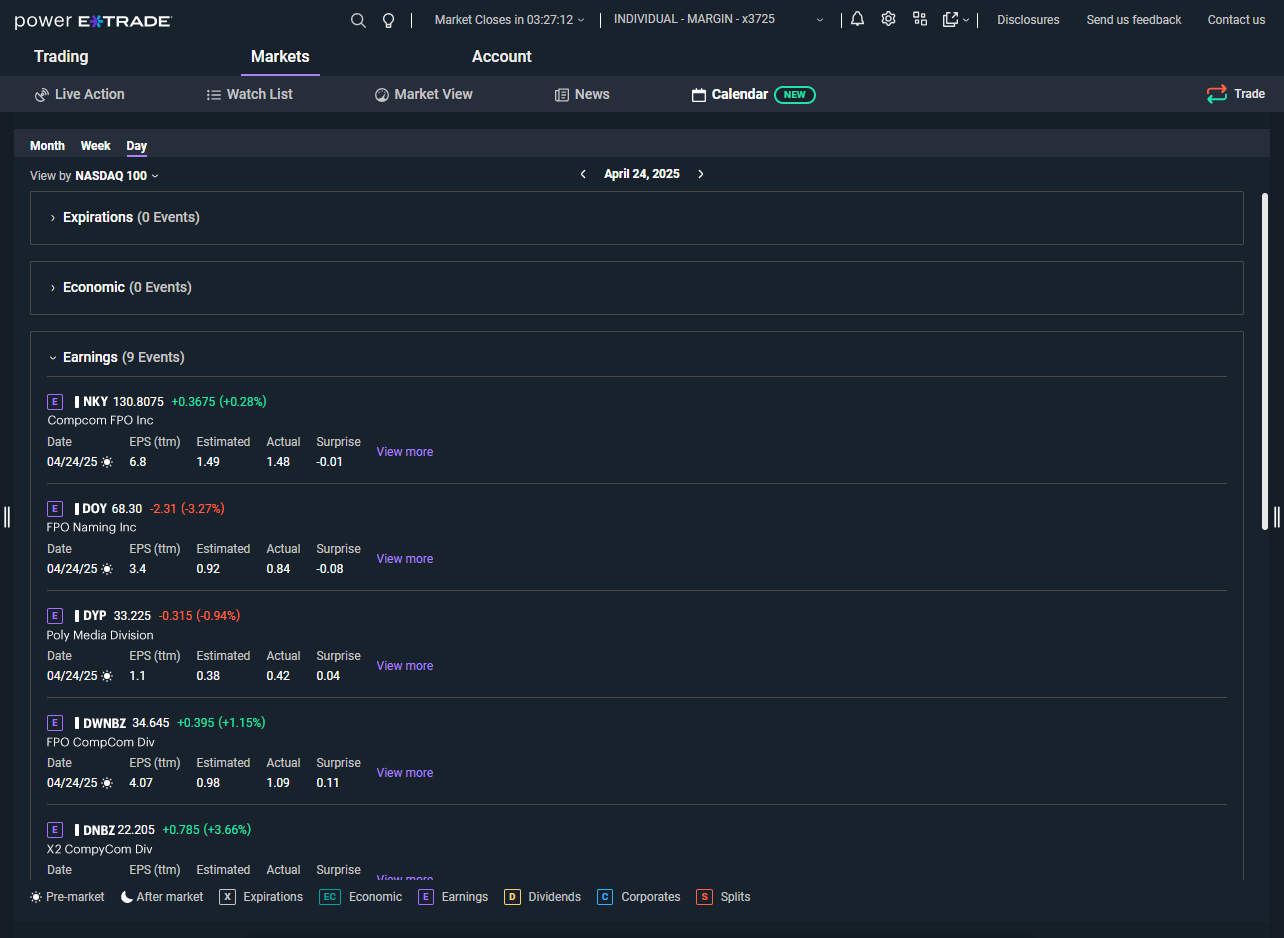Click View more for DYP
The image size is (1284, 938).
(405, 666)
